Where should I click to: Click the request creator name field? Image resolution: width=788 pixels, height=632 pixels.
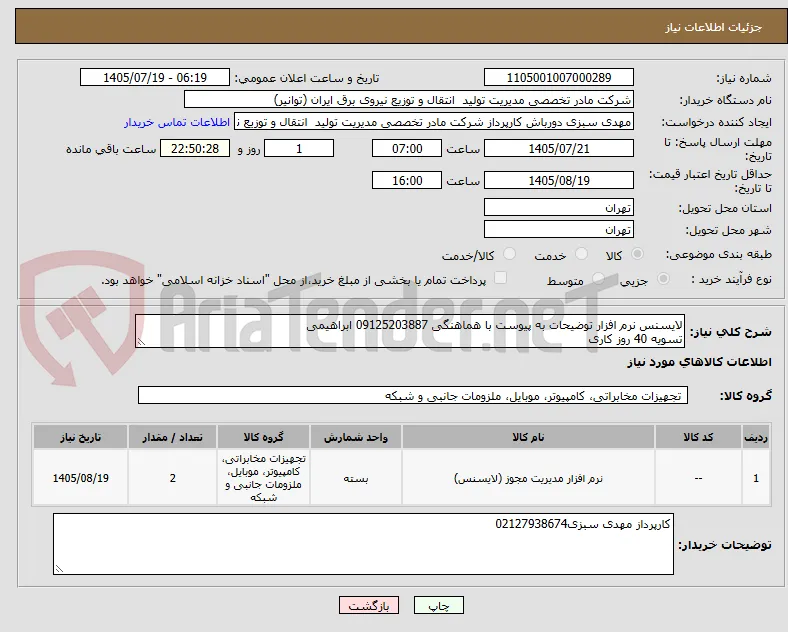434,122
